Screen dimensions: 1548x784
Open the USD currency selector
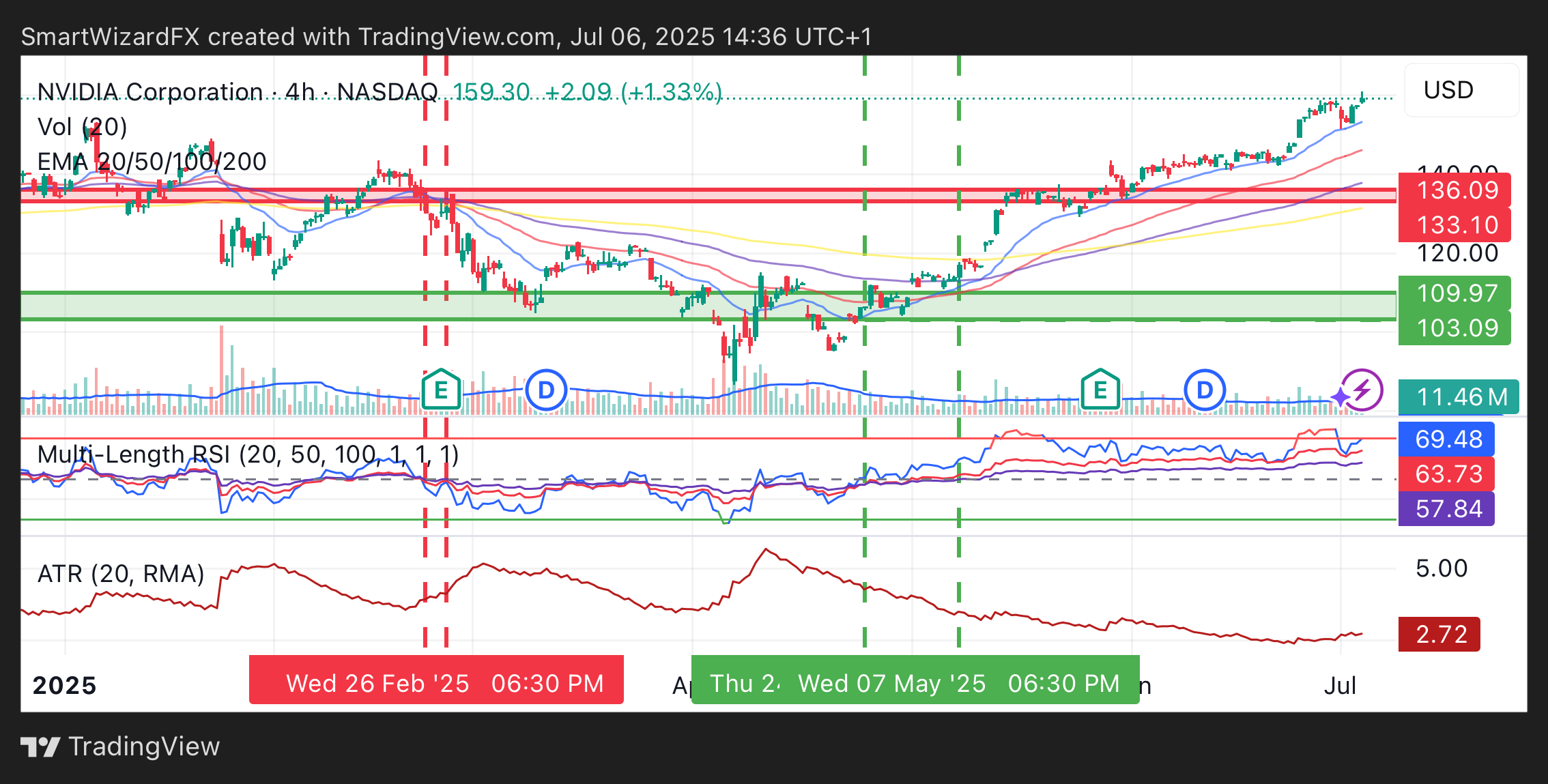1461,90
